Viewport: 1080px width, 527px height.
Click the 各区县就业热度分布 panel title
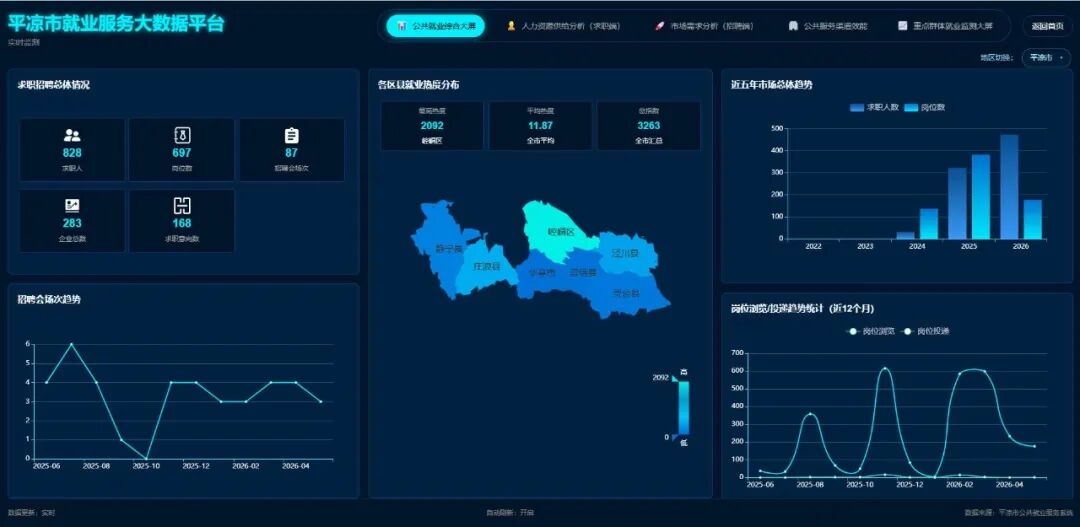(418, 85)
